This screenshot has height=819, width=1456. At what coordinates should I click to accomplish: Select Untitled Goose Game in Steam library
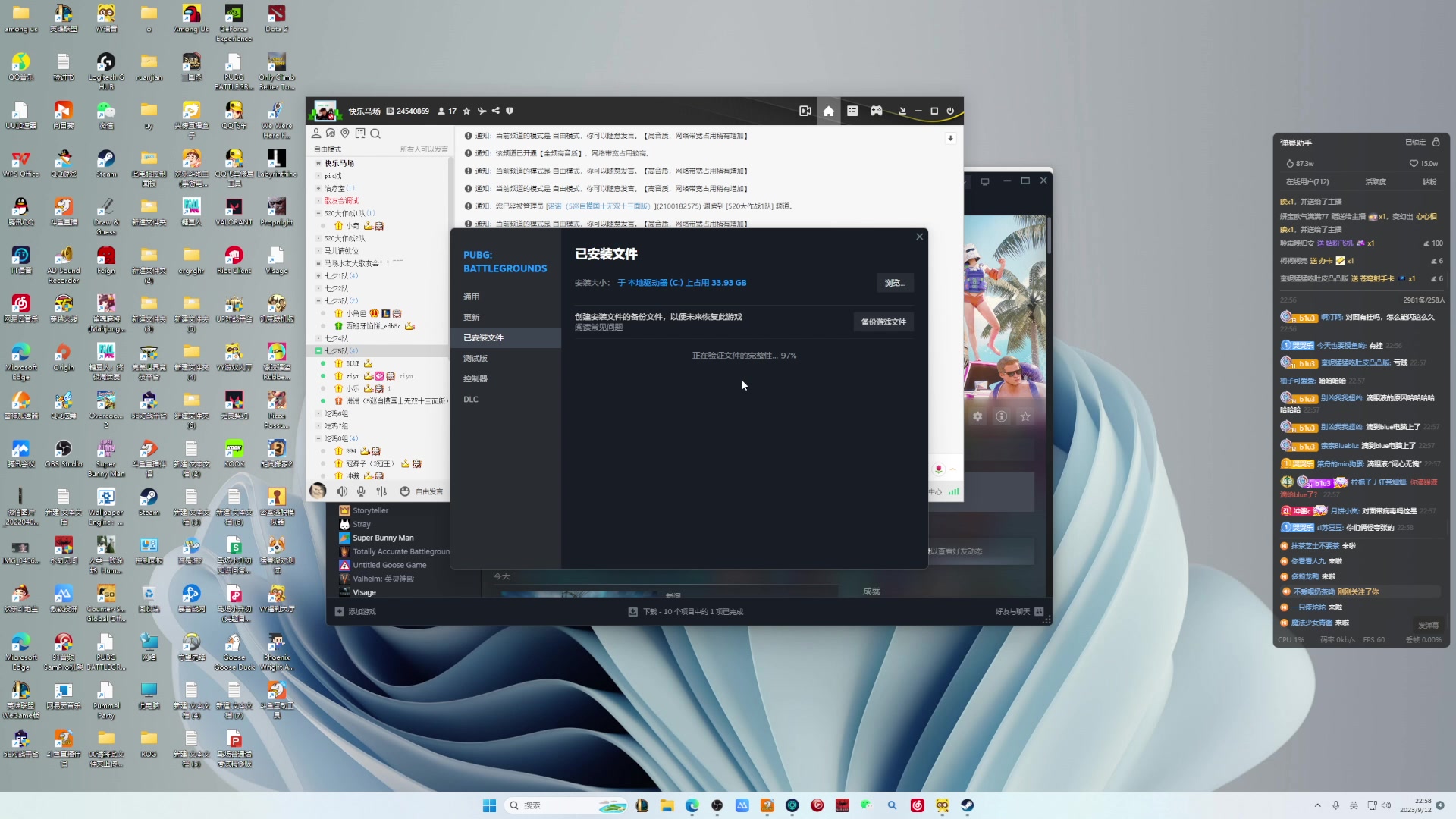389,565
